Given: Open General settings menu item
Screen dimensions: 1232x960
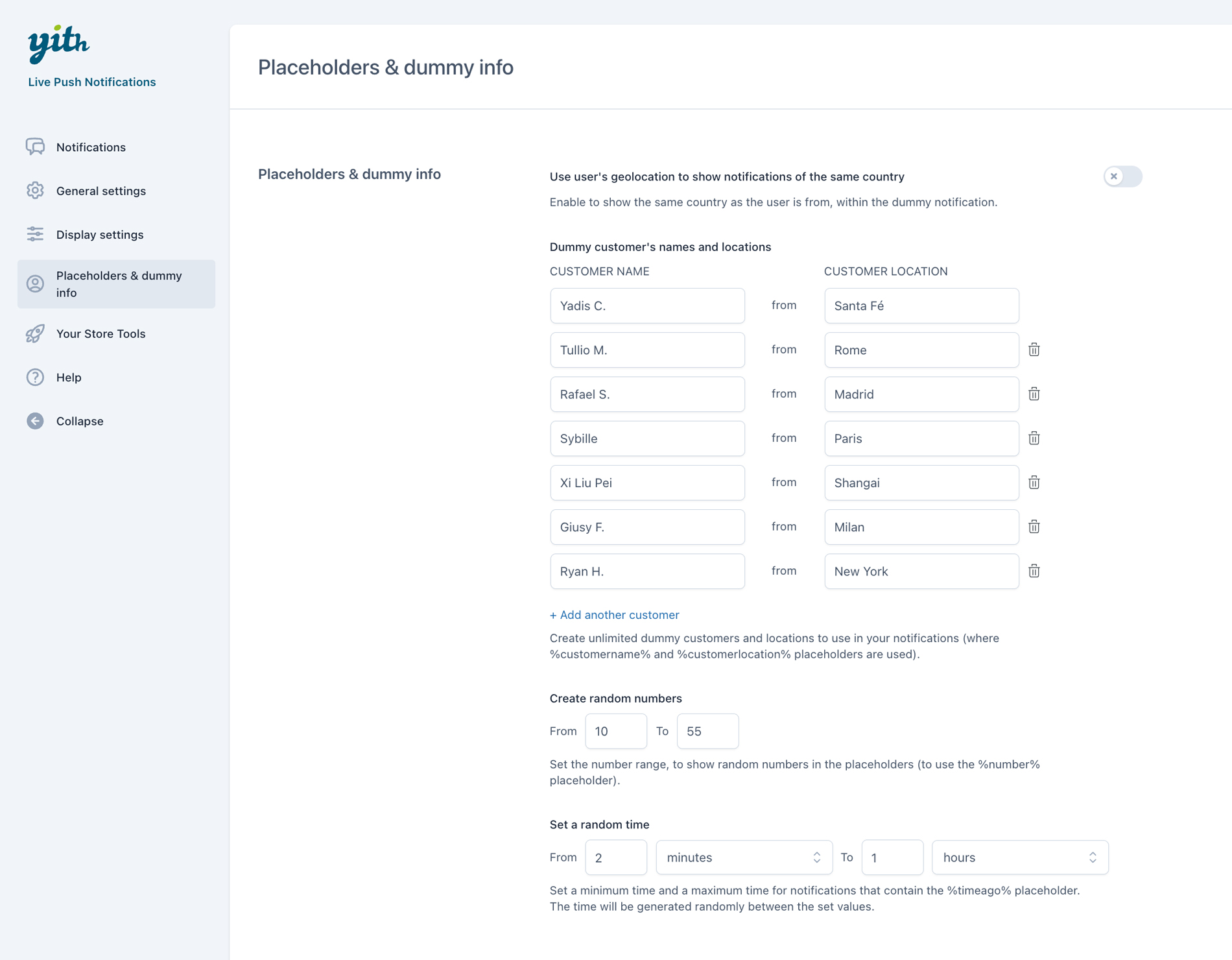Looking at the screenshot, I should click(116, 191).
